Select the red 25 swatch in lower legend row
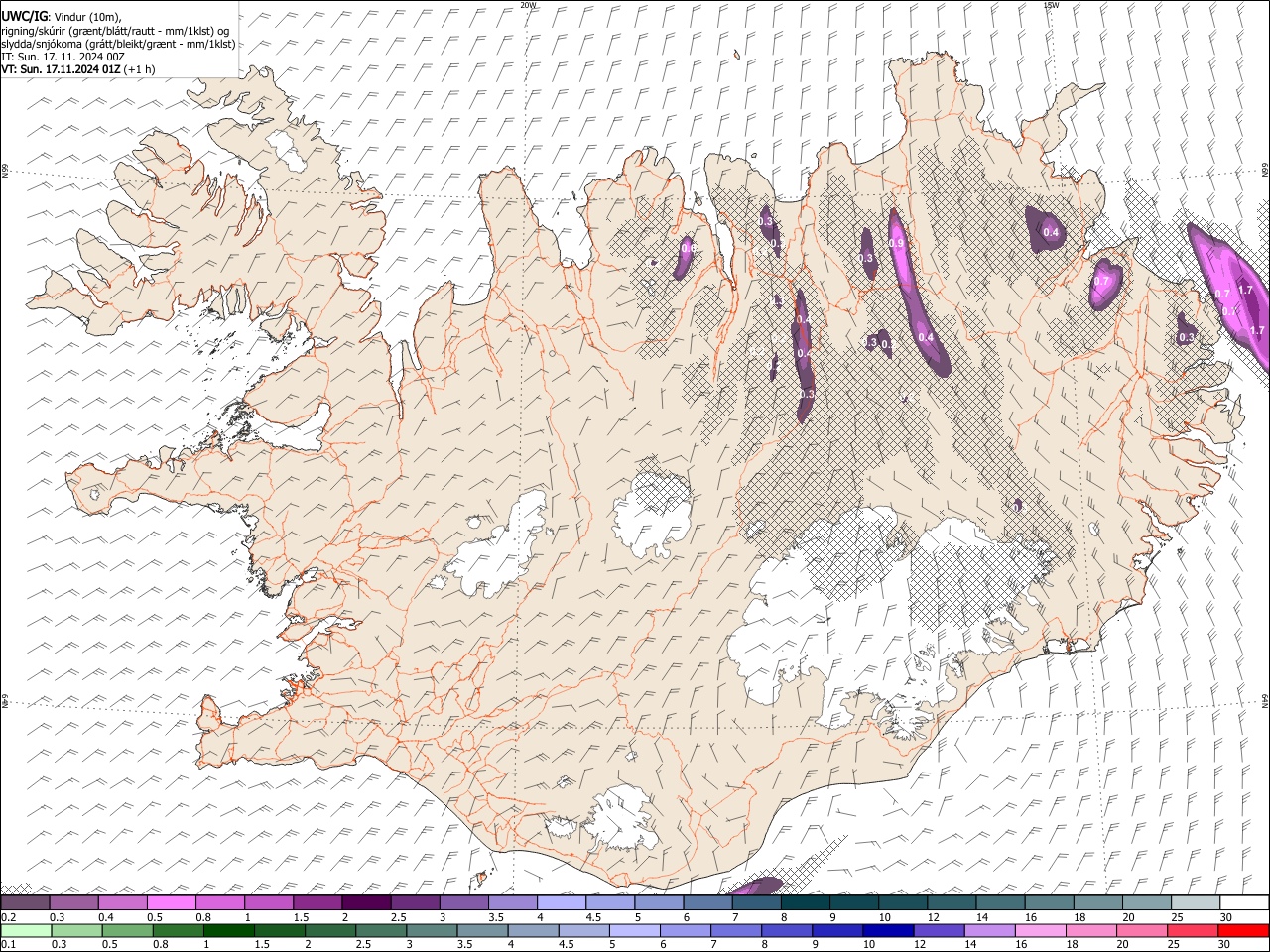The height and width of the screenshot is (952, 1270). pos(1193,930)
